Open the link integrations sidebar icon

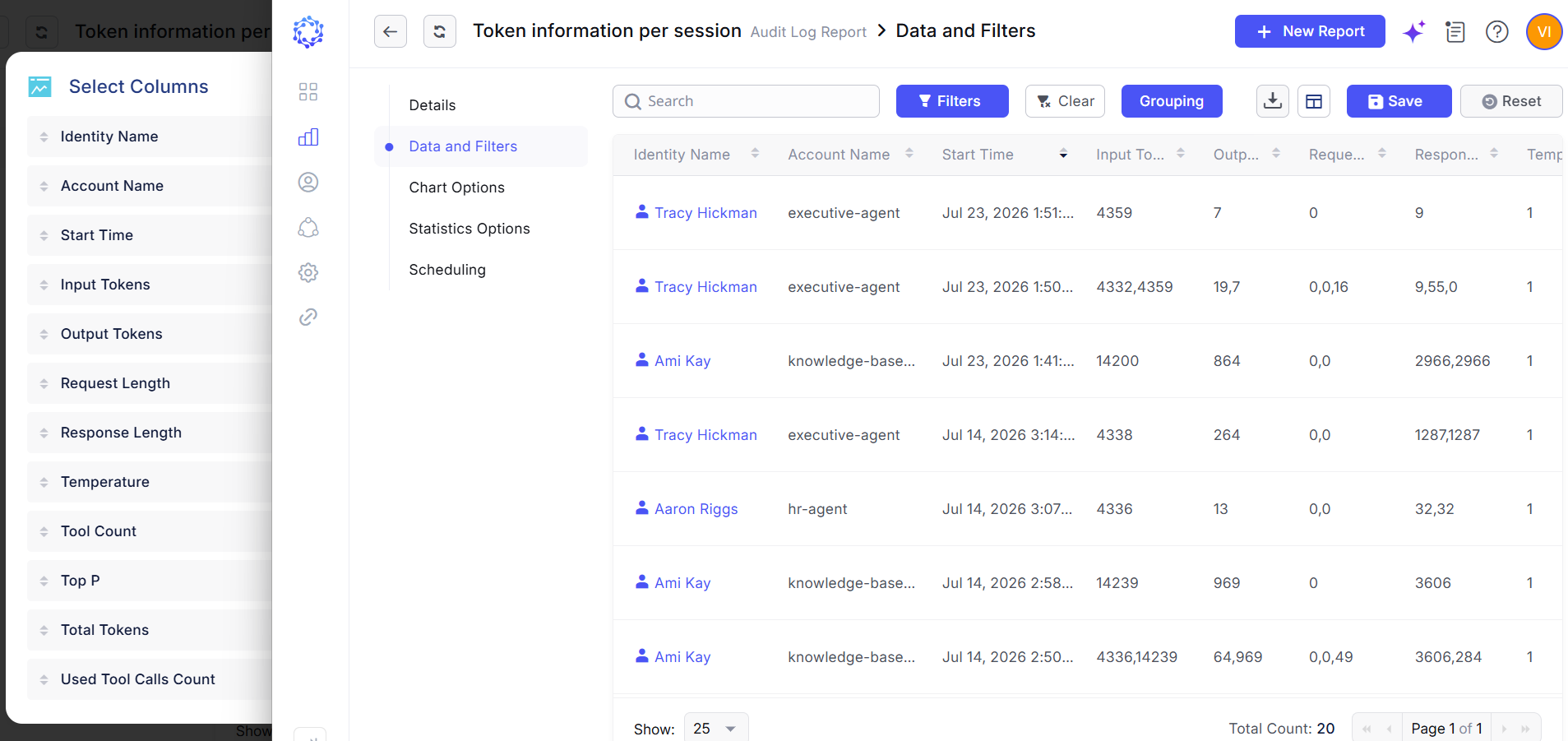point(308,317)
